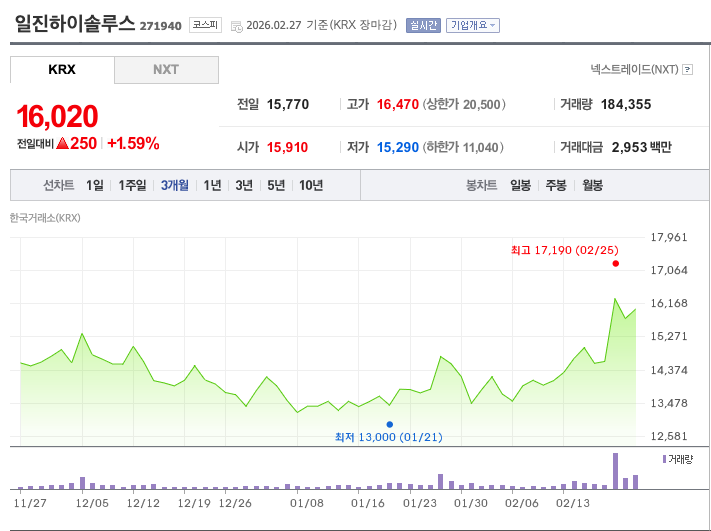The width and height of the screenshot is (711, 531).
Task: Click the 02/13 x-axis date label
Action: (573, 503)
